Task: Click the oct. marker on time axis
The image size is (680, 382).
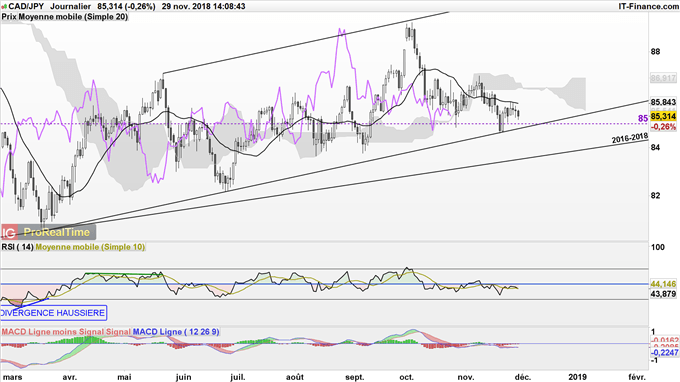Action: 407,377
